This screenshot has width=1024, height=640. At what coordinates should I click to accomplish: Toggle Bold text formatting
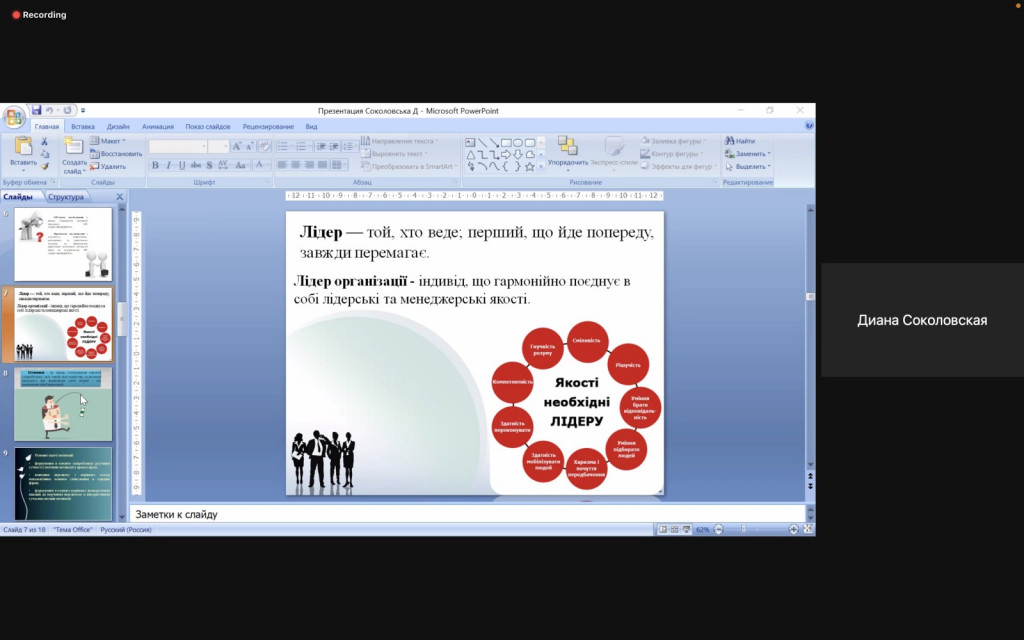155,165
